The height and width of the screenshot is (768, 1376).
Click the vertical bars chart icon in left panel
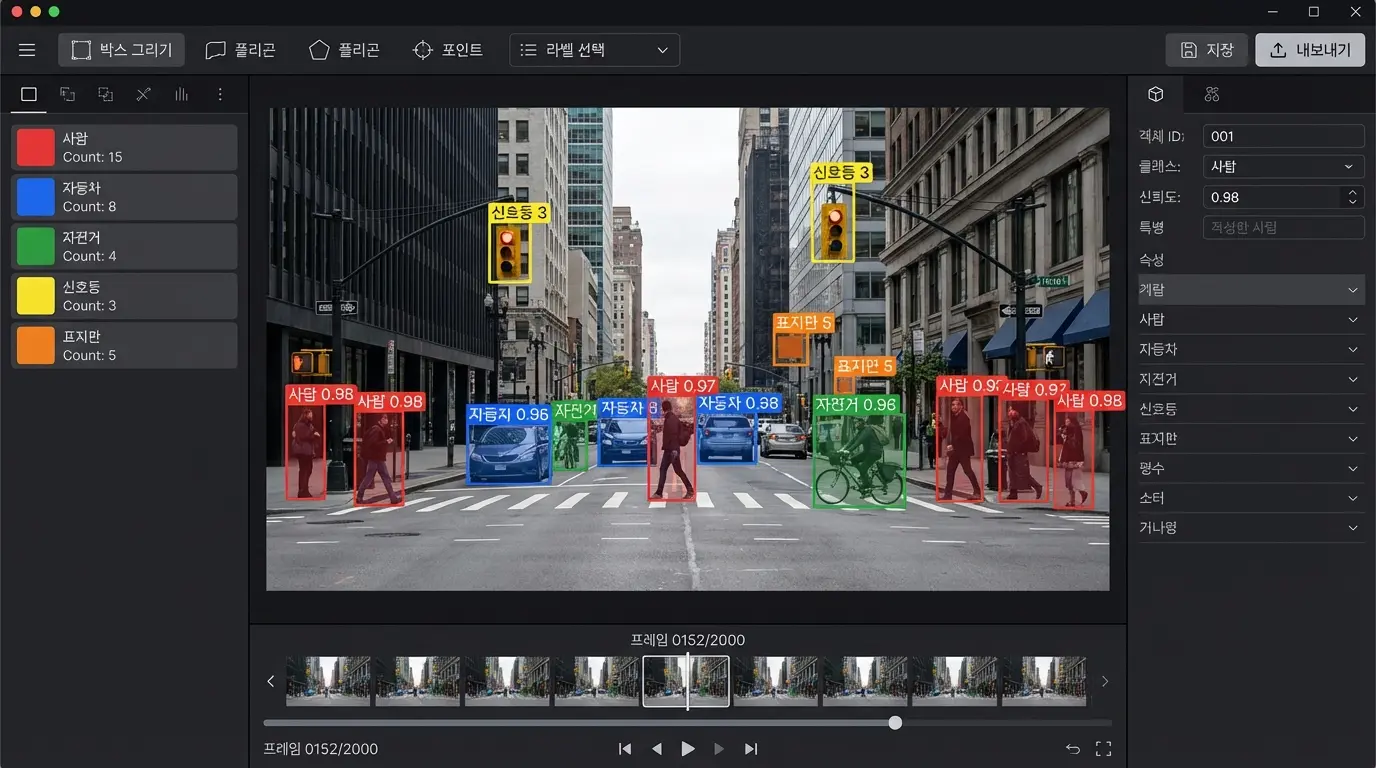(x=181, y=94)
